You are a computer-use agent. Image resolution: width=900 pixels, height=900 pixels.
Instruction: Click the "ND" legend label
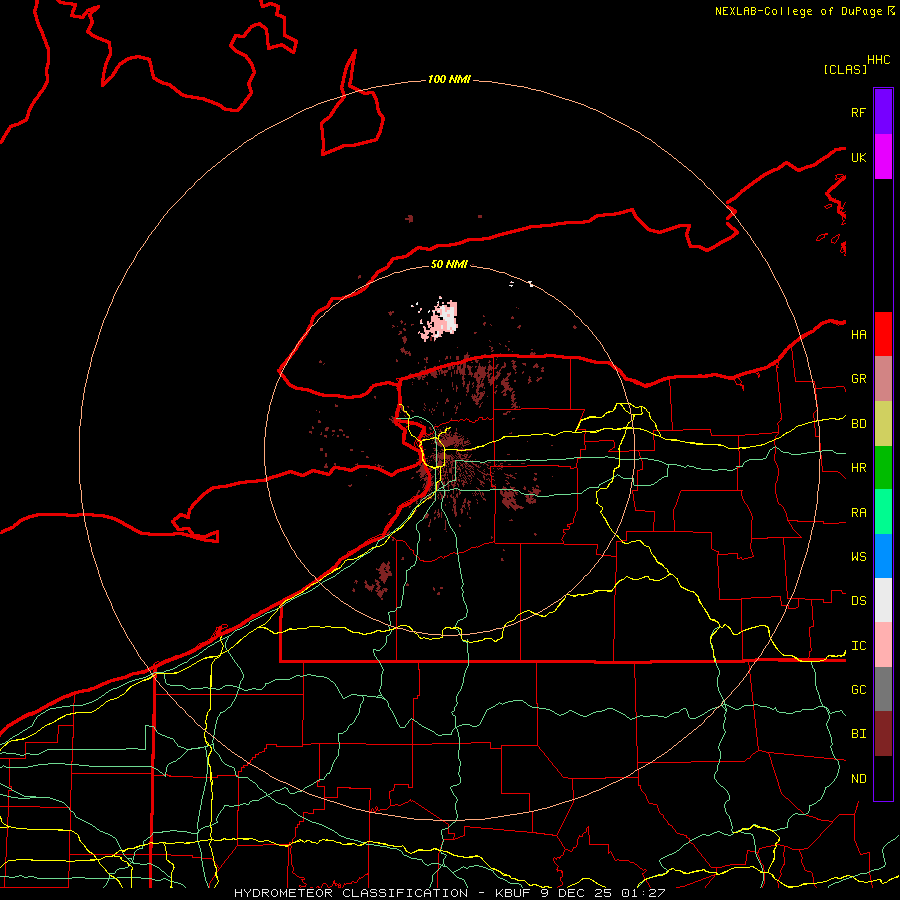point(858,779)
